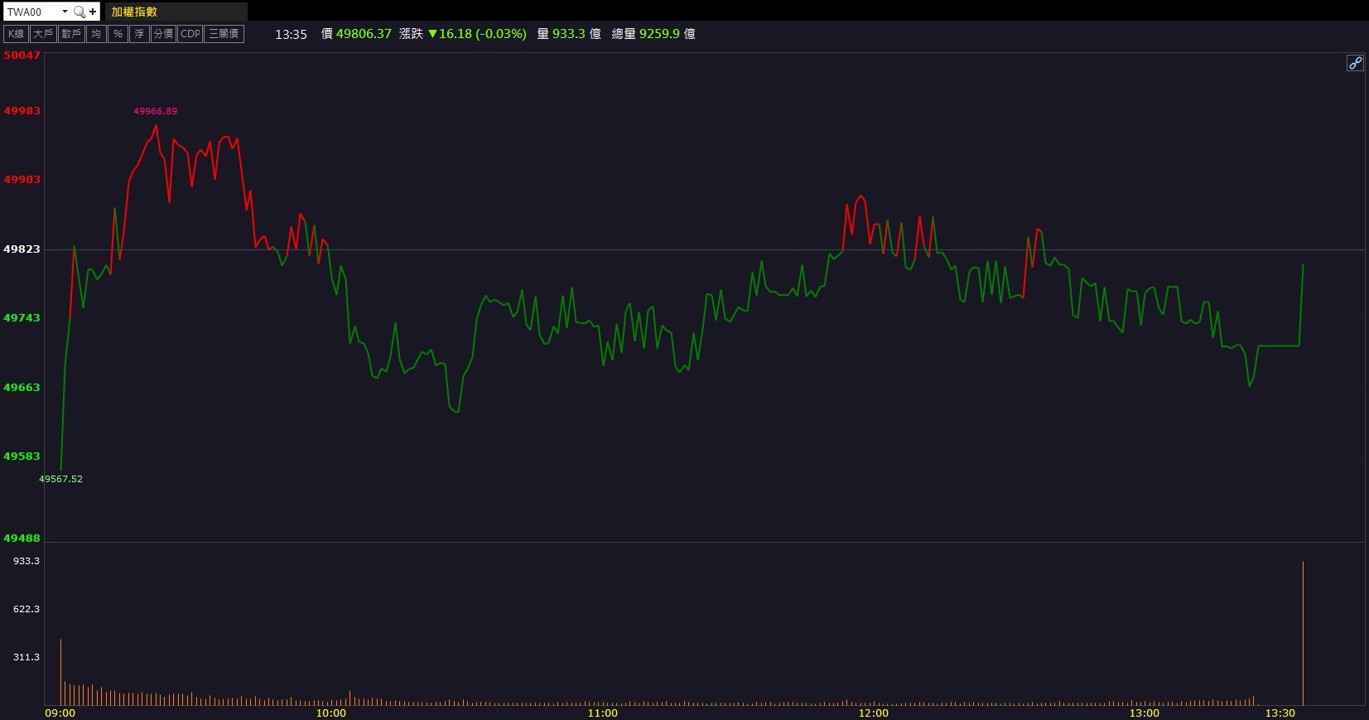Click the 加權指數 title label
Image resolution: width=1369 pixels, height=720 pixels.
[x=134, y=12]
